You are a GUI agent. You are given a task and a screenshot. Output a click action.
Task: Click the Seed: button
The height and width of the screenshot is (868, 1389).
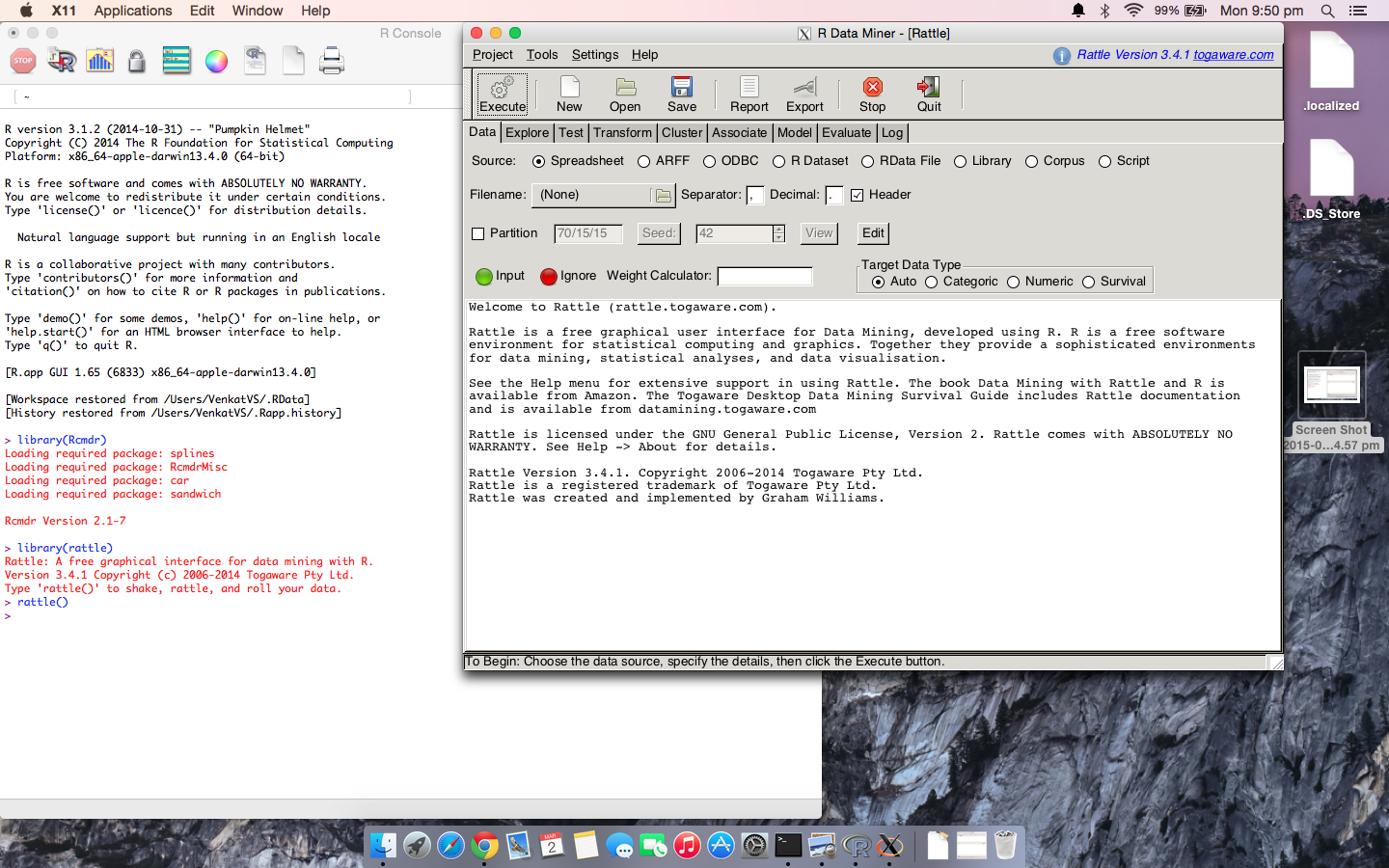click(660, 233)
